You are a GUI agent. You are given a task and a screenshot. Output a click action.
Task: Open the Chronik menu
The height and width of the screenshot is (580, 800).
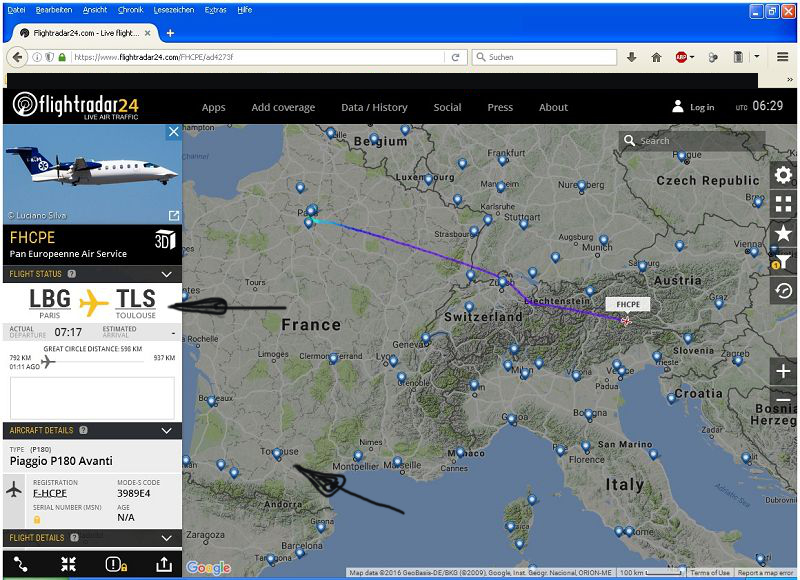coord(131,10)
